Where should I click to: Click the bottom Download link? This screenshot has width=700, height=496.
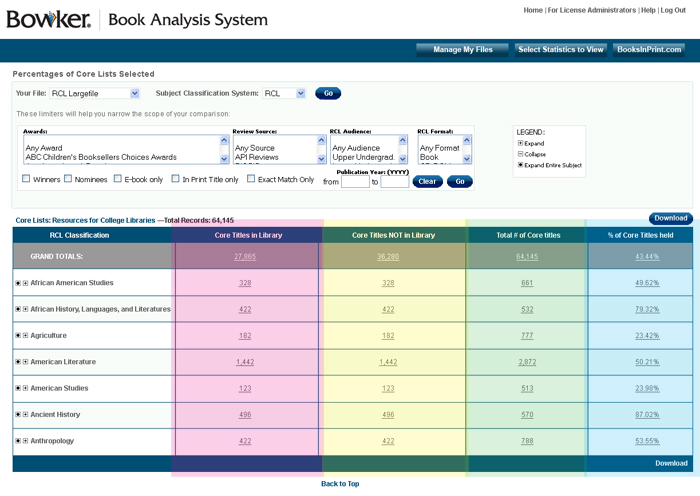(671, 463)
